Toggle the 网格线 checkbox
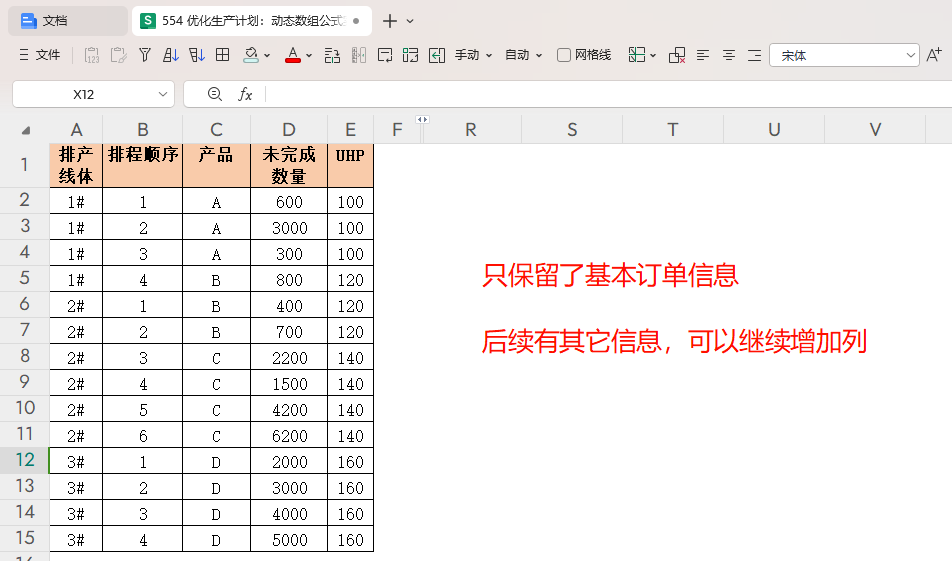Image resolution: width=952 pixels, height=561 pixels. [x=563, y=55]
